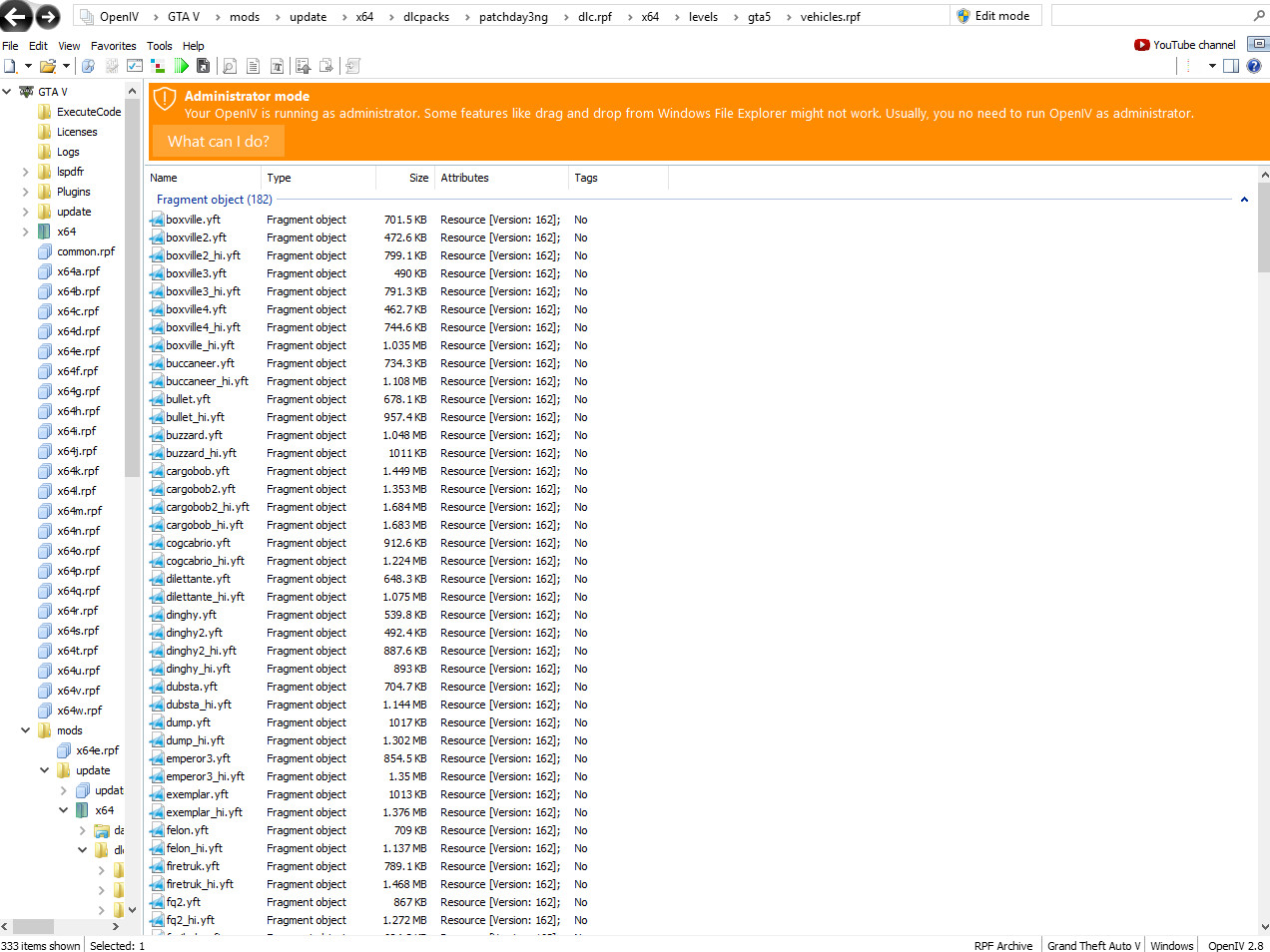Expand the lspdfr folder node

tap(26, 172)
